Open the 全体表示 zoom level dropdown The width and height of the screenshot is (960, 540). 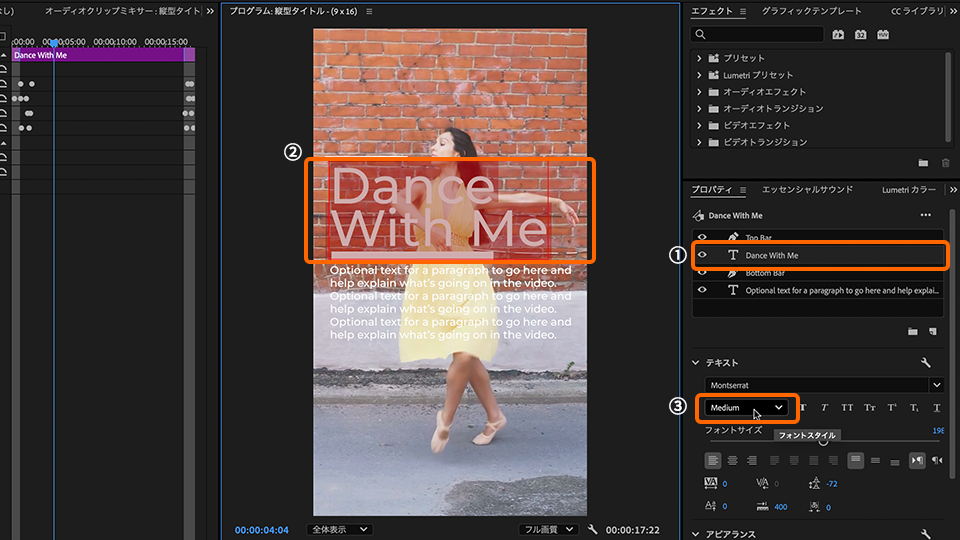click(340, 530)
